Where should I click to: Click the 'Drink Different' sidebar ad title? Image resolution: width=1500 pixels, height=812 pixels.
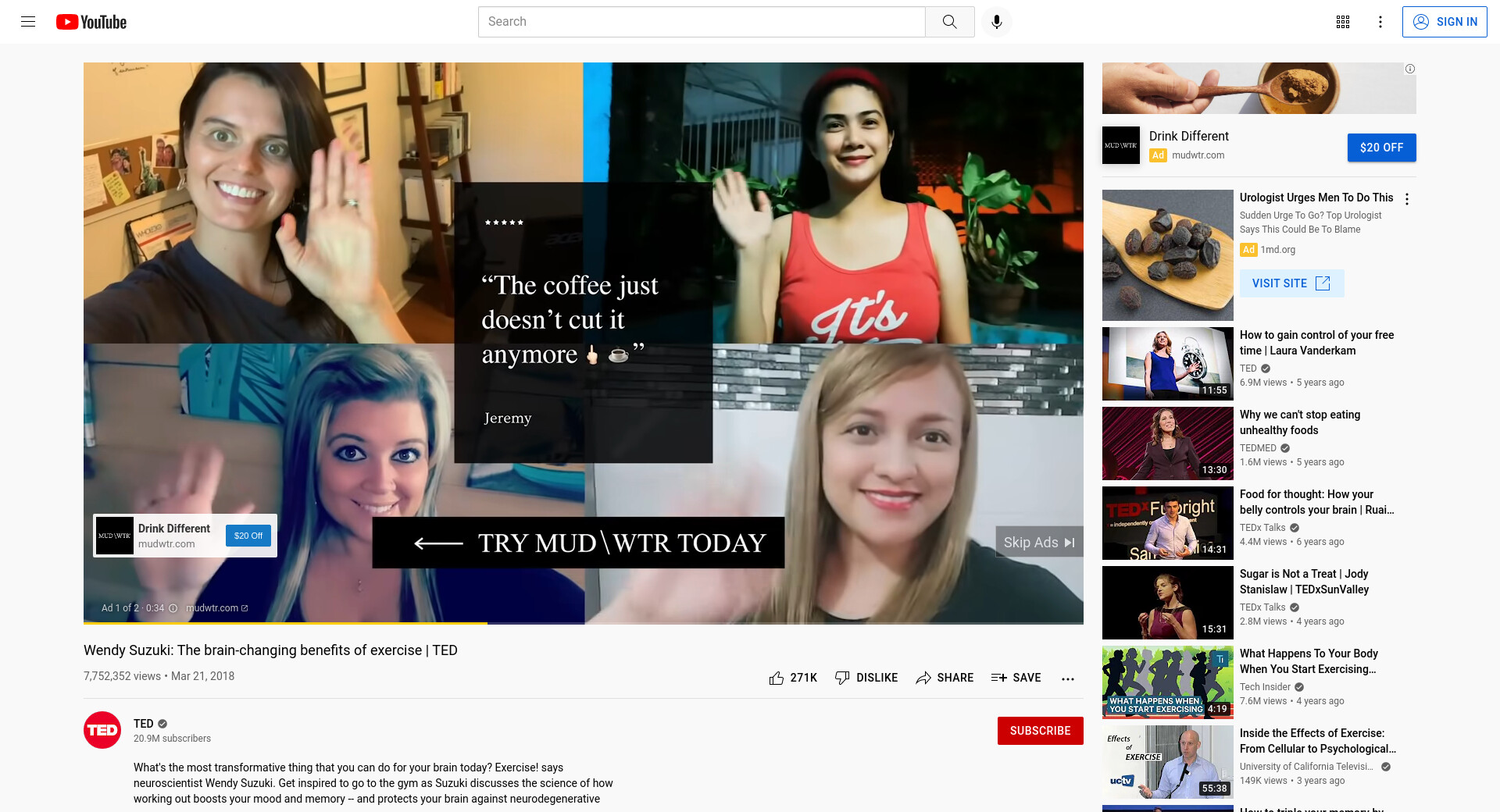pos(1188,136)
